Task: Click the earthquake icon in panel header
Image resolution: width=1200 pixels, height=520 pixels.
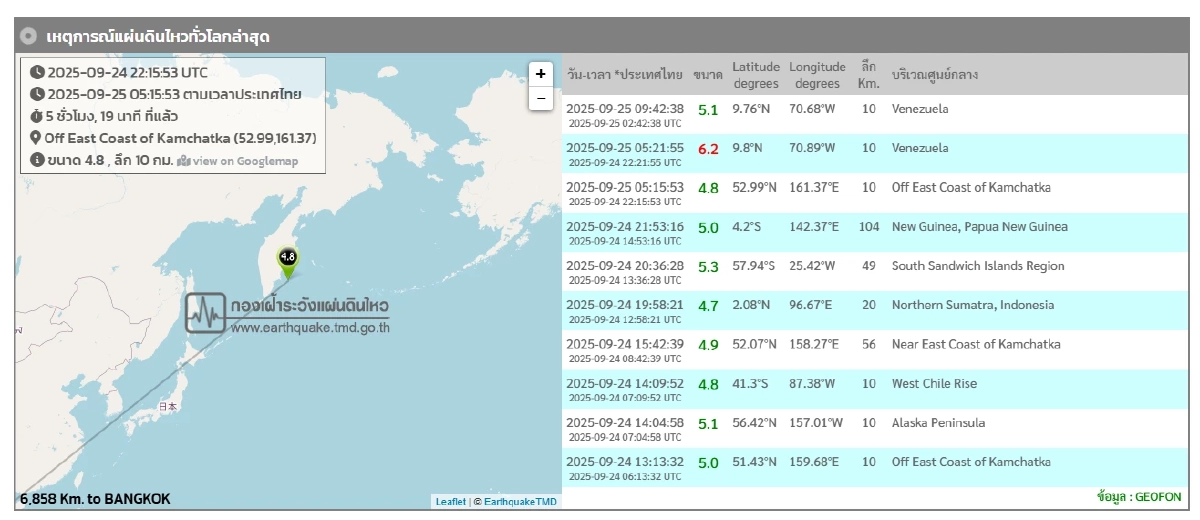Action: (31, 36)
